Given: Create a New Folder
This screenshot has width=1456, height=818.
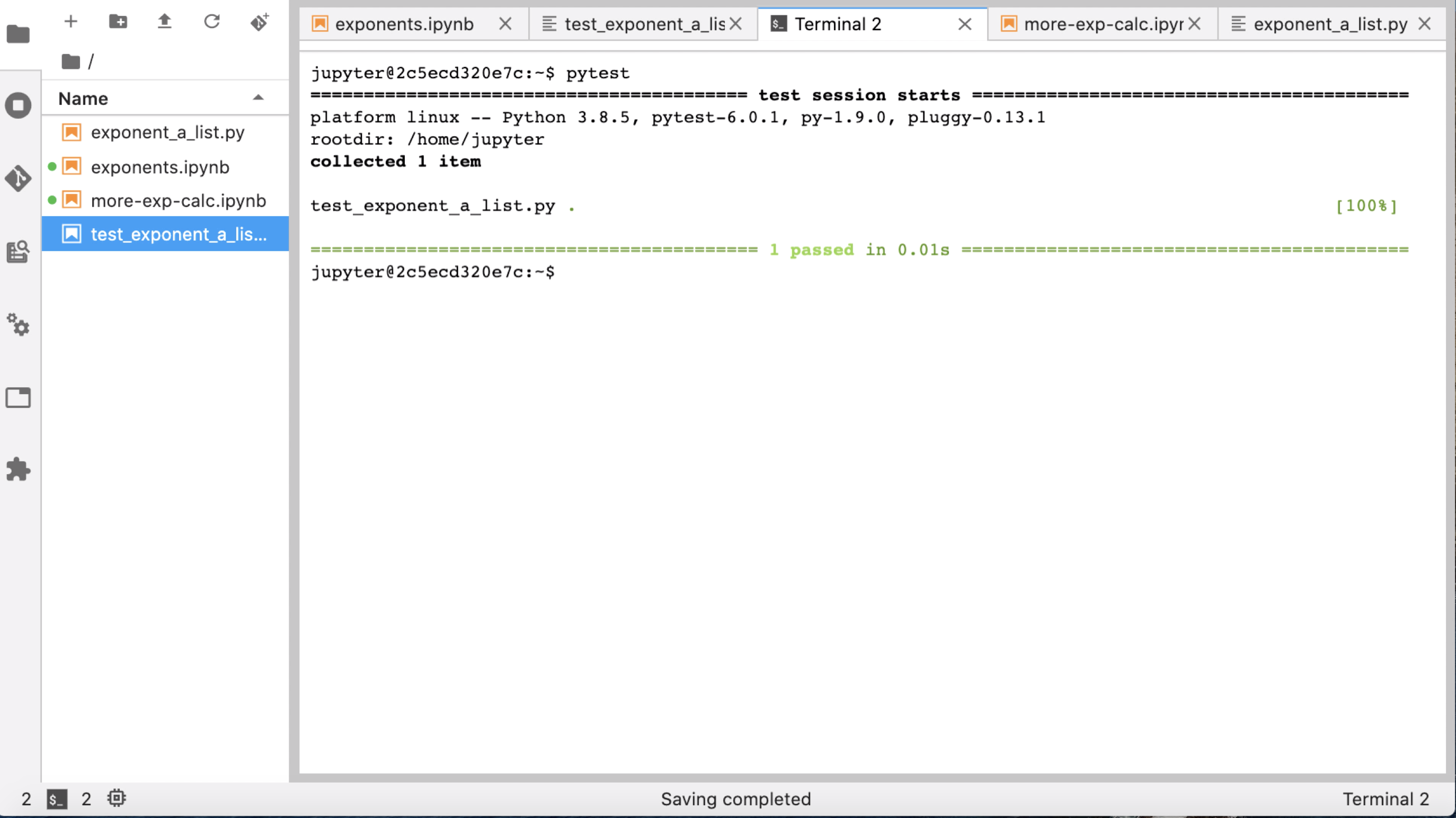Looking at the screenshot, I should [x=118, y=22].
